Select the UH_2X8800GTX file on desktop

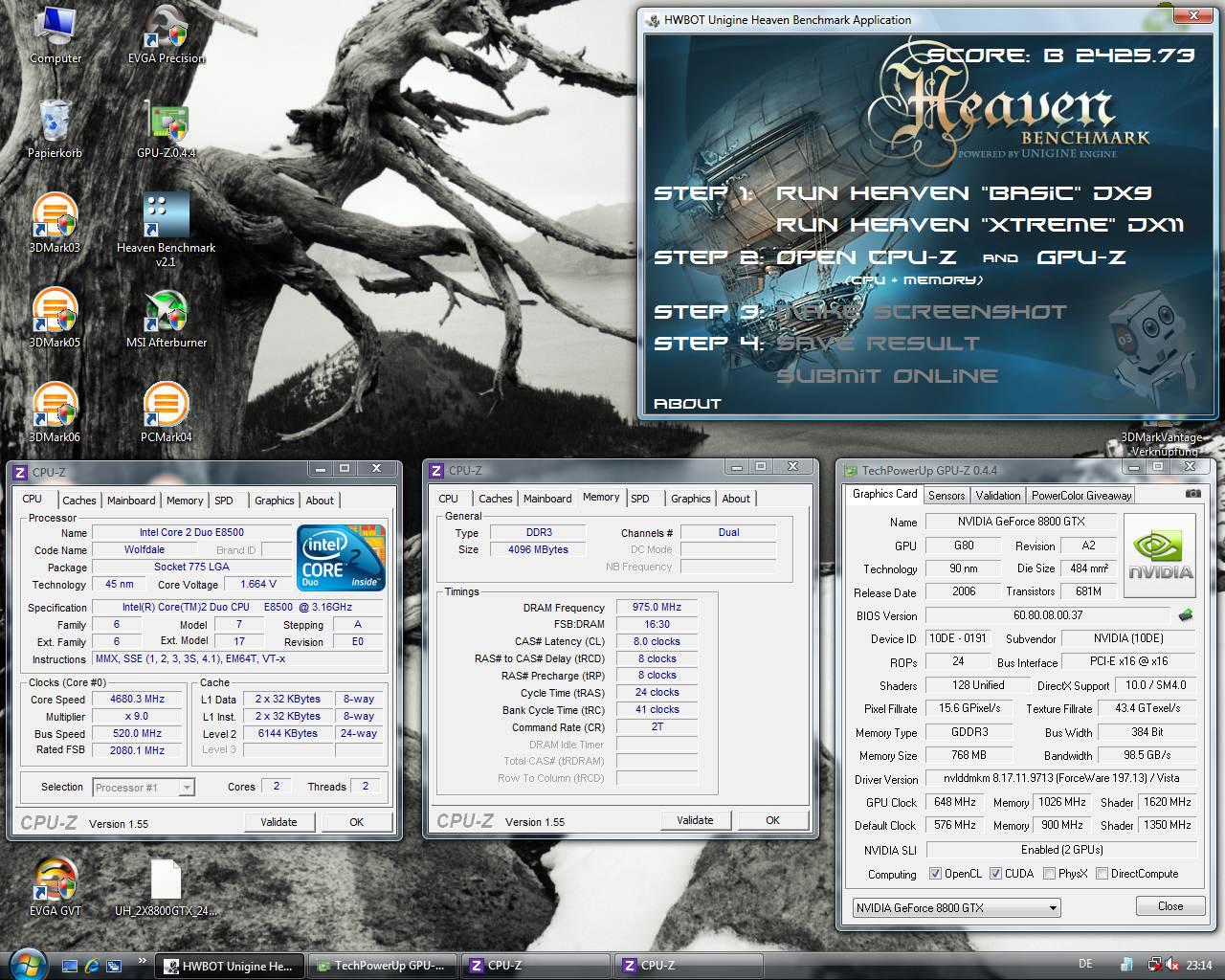[x=167, y=886]
